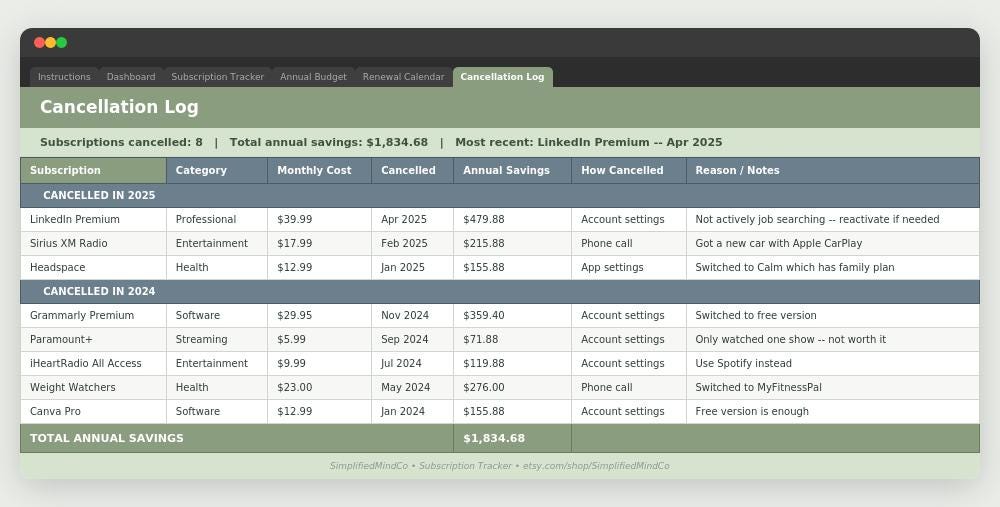
Task: Click the Apple CarPlay note cell
Action: tap(833, 244)
